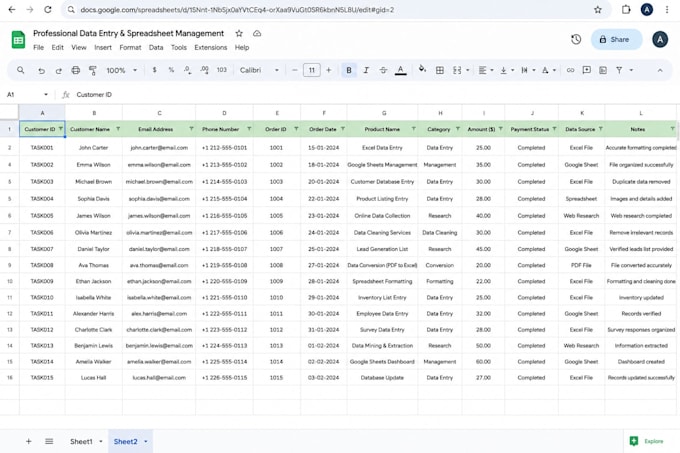Open the File menu
The width and height of the screenshot is (680, 453).
39,47
